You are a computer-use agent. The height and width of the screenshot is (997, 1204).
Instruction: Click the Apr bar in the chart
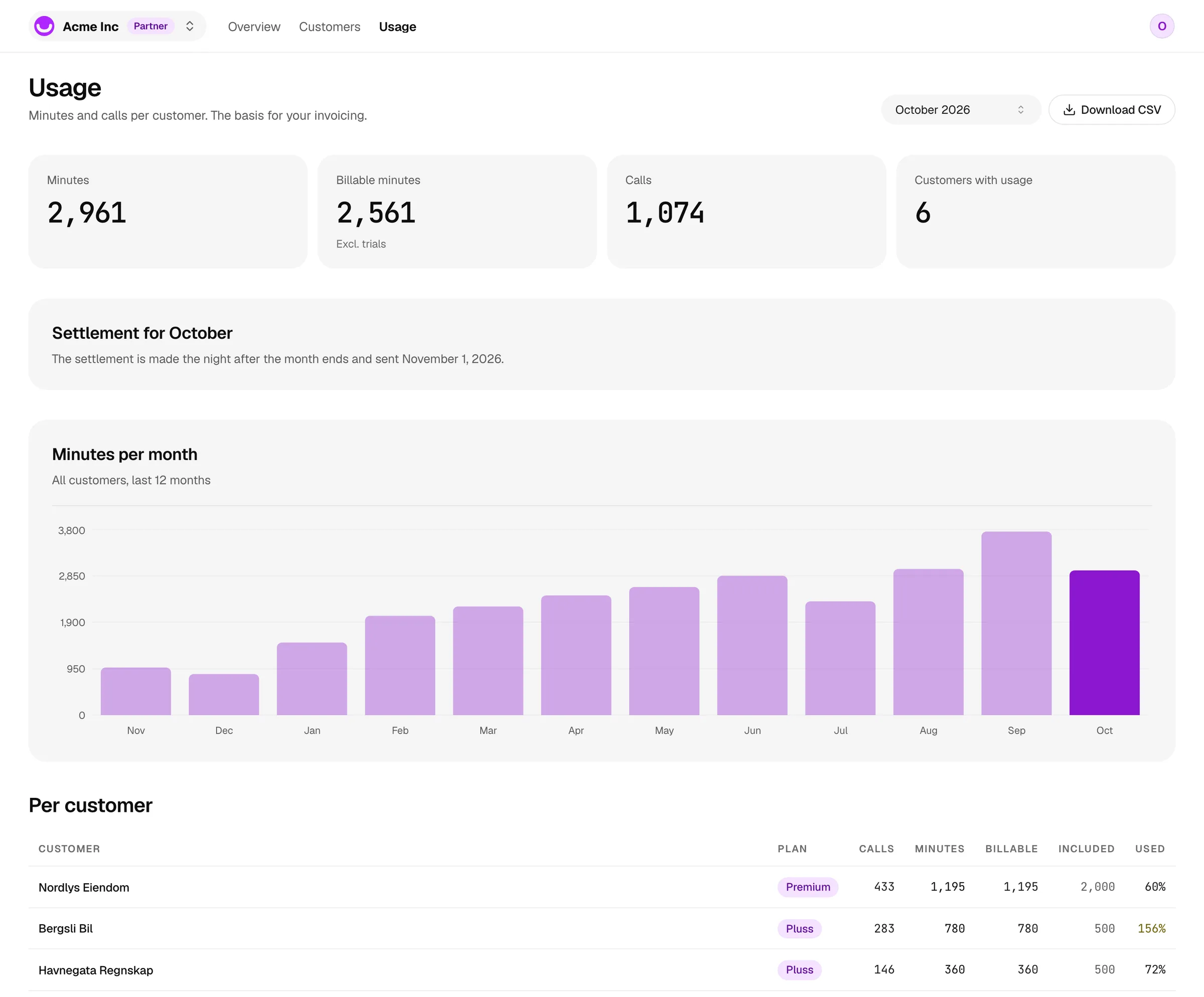[576, 655]
